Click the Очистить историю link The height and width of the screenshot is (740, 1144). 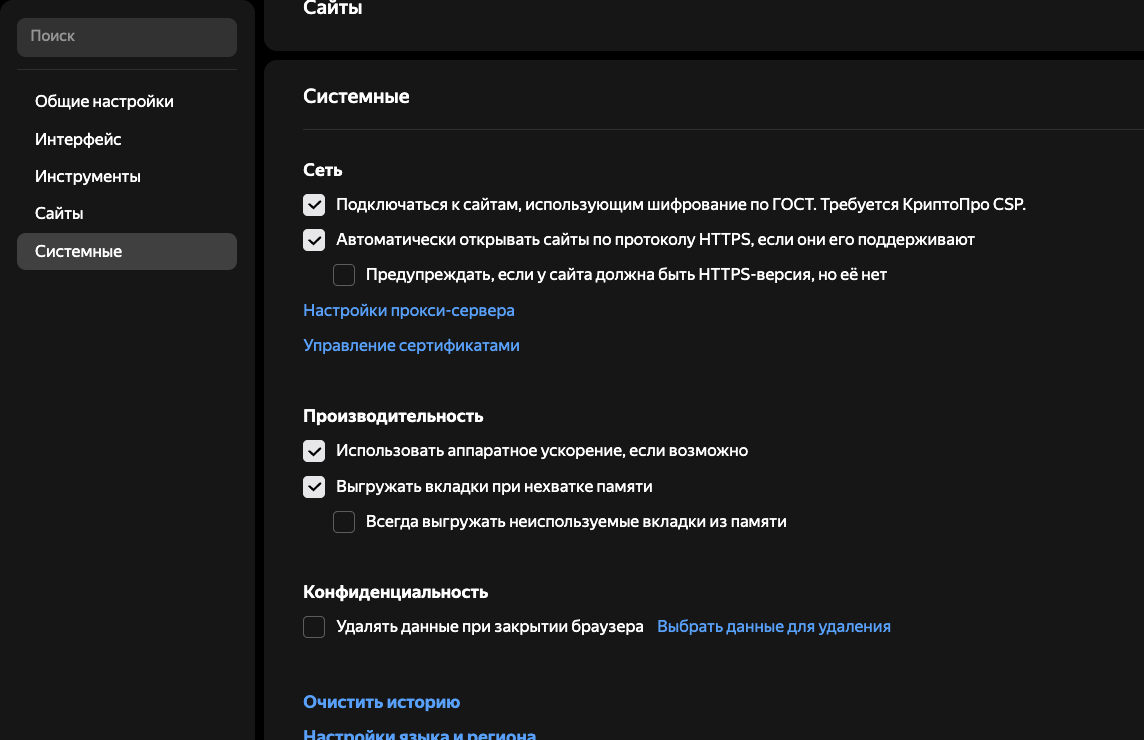(x=381, y=703)
